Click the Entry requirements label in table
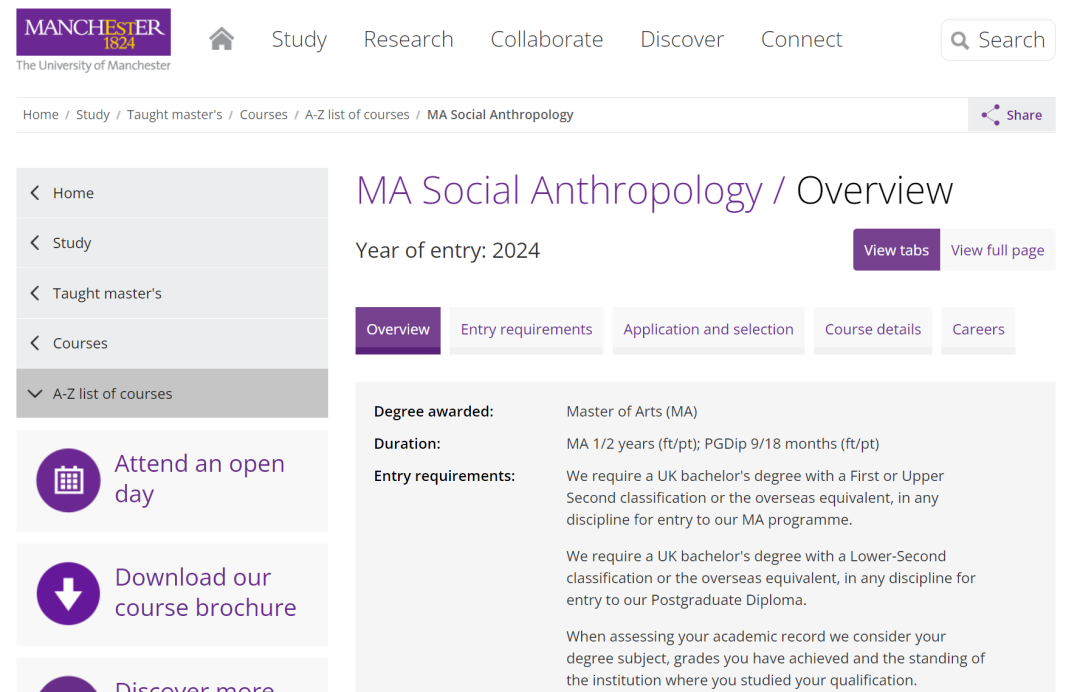Screen dimensions: 1080x692 (x=444, y=476)
